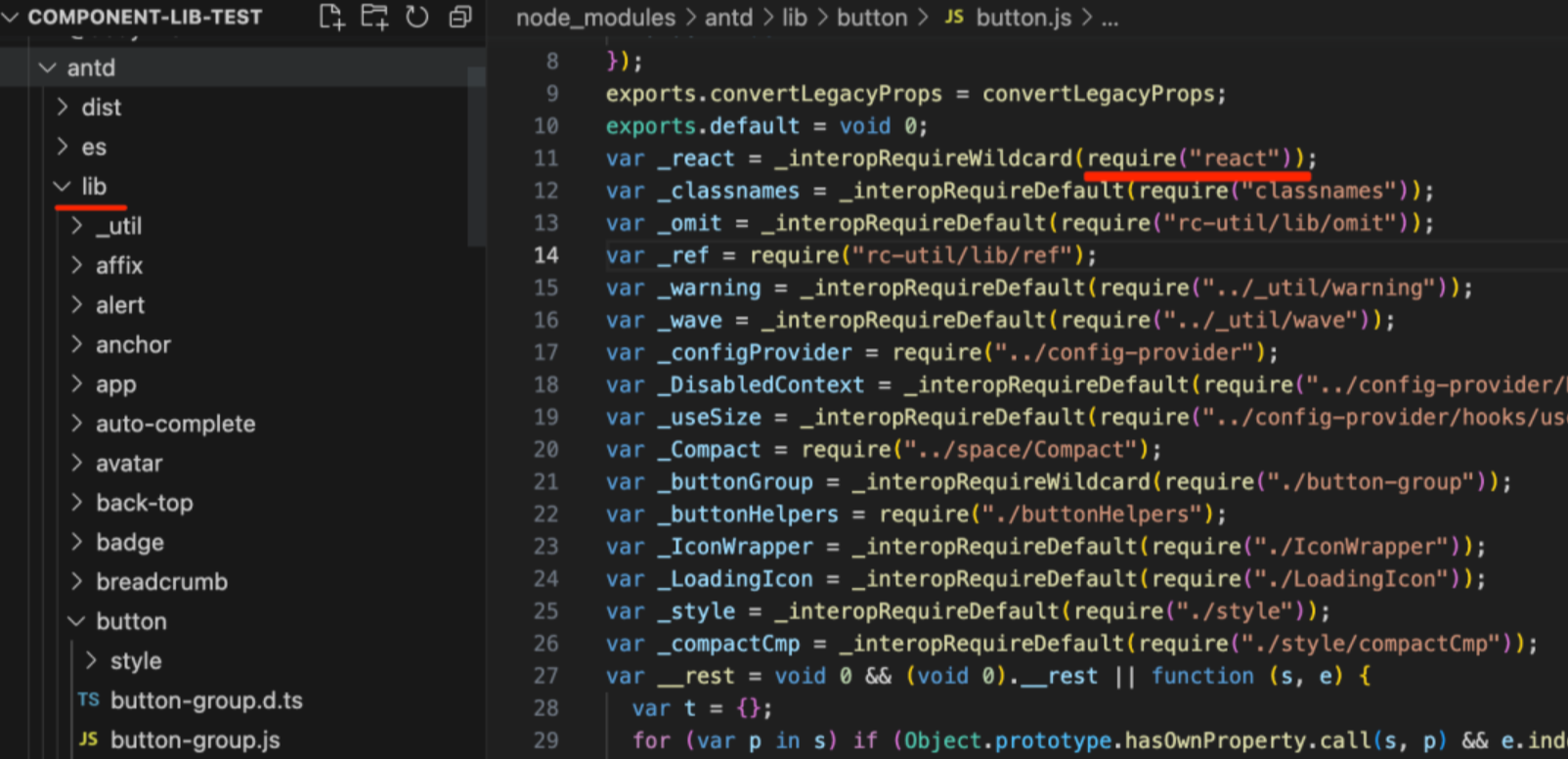1568x759 pixels.
Task: Select the _util folder label
Action: pos(118,226)
